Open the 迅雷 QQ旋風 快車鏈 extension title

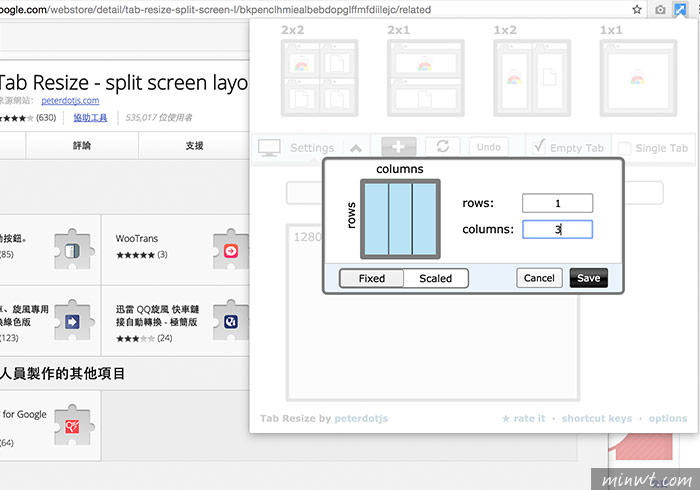(157, 316)
